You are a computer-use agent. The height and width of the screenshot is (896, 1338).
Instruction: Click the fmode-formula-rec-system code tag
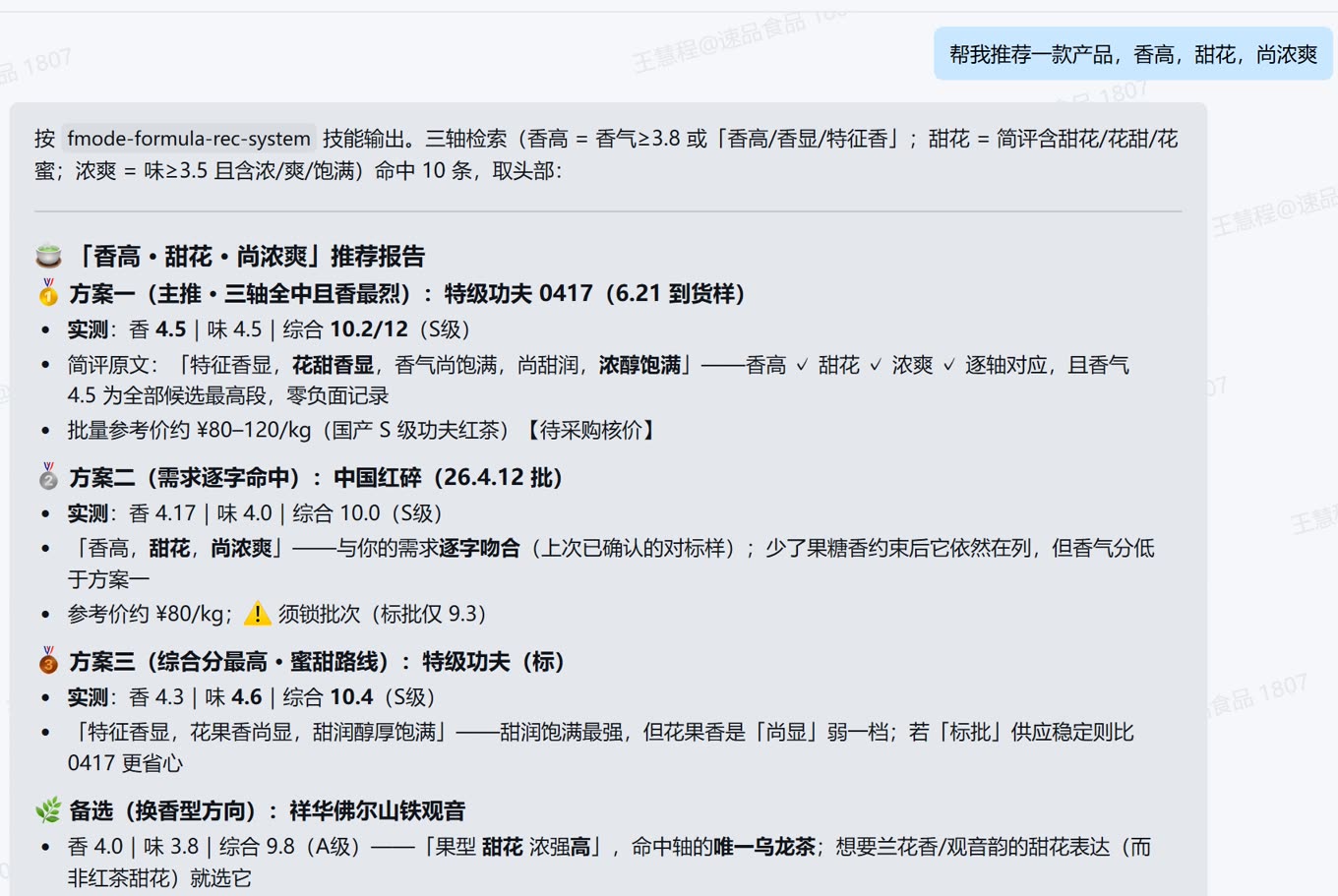[x=187, y=139]
